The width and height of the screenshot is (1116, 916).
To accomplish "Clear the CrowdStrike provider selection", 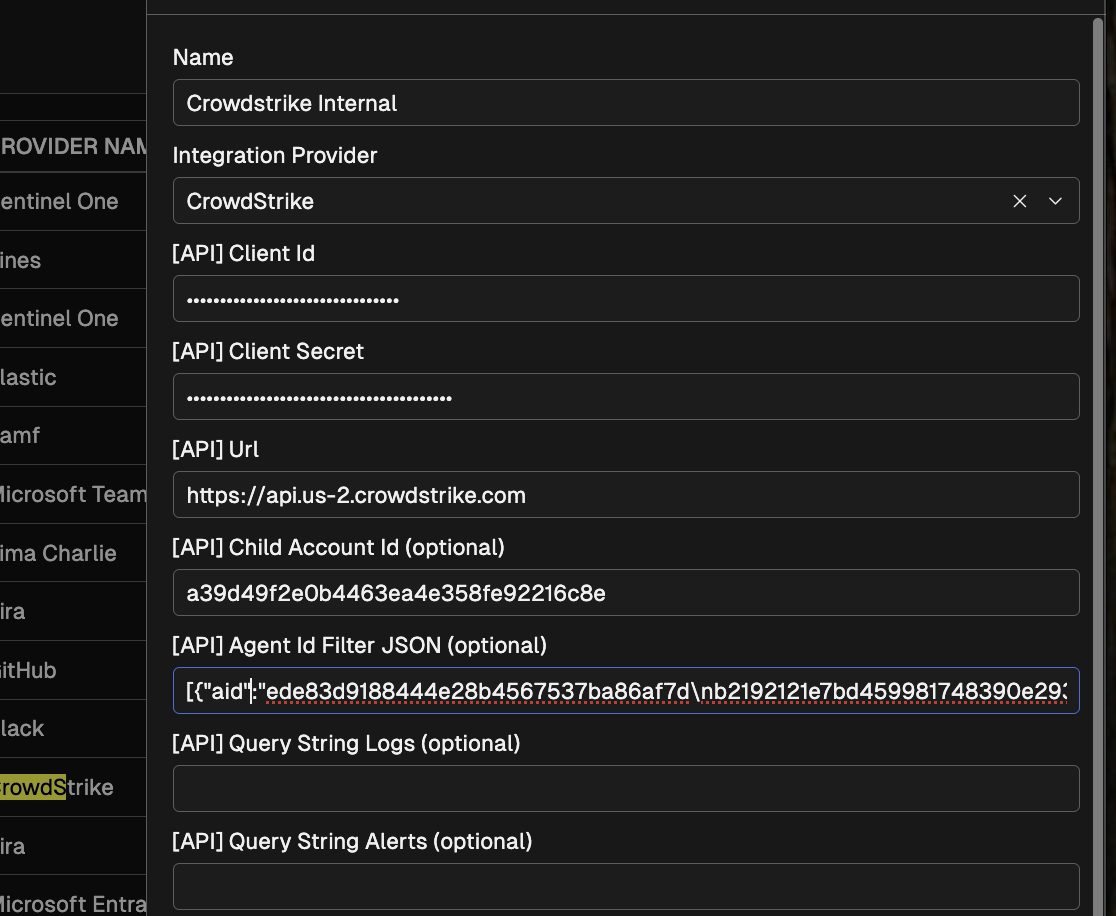I will tap(1019, 201).
